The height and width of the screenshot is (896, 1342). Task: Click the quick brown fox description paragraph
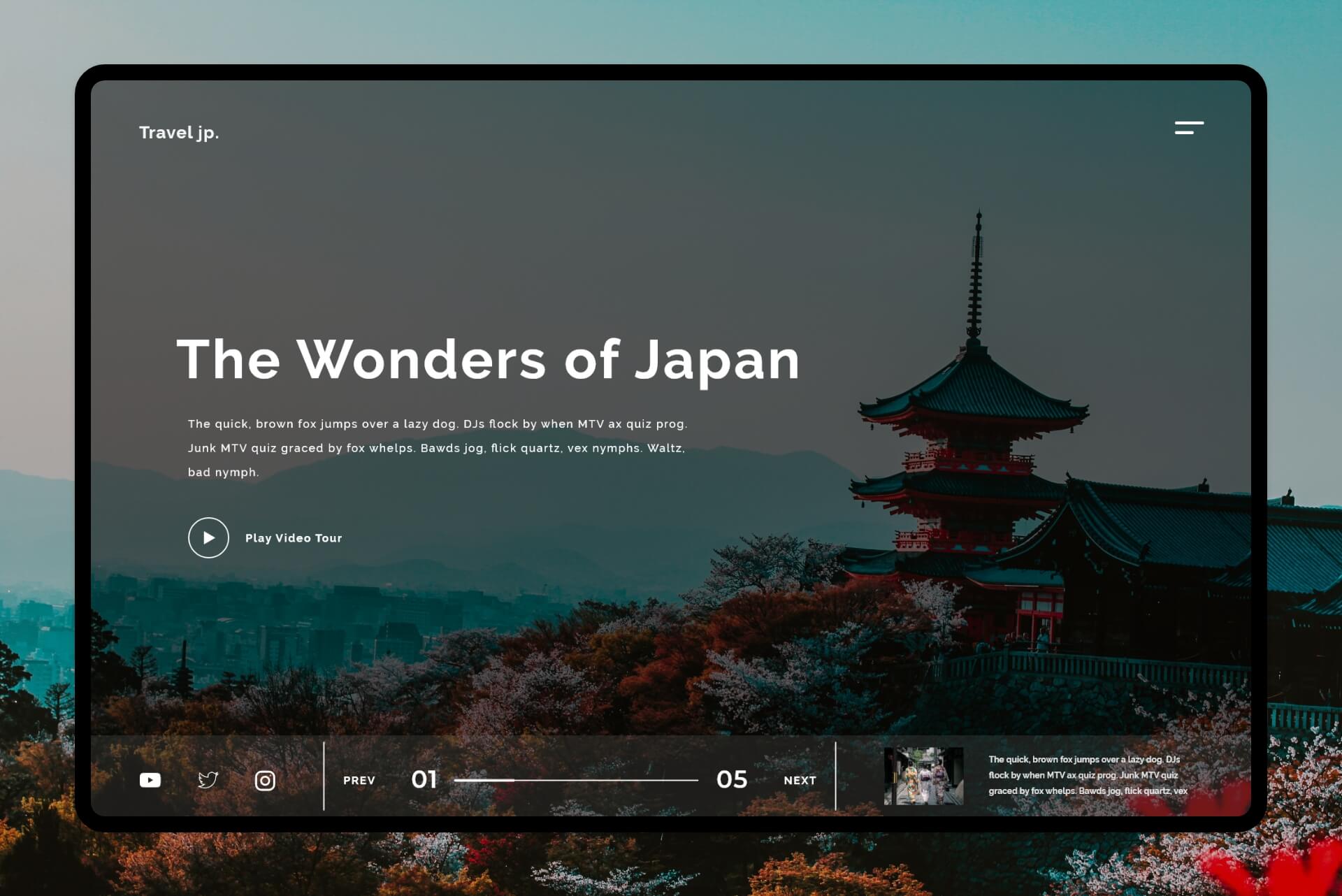pyautogui.click(x=437, y=448)
